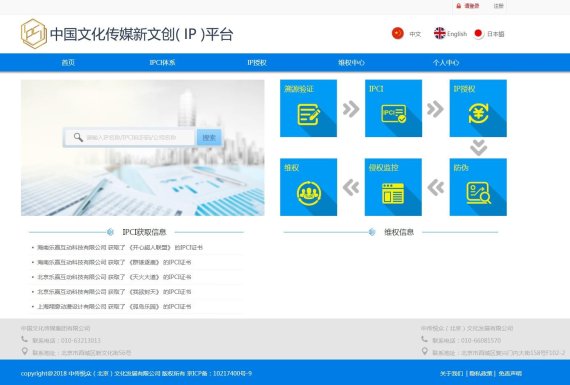Viewport: 570px width, 385px height.
Task: Click location pin under 中传悦众 contact
Action: point(424,352)
